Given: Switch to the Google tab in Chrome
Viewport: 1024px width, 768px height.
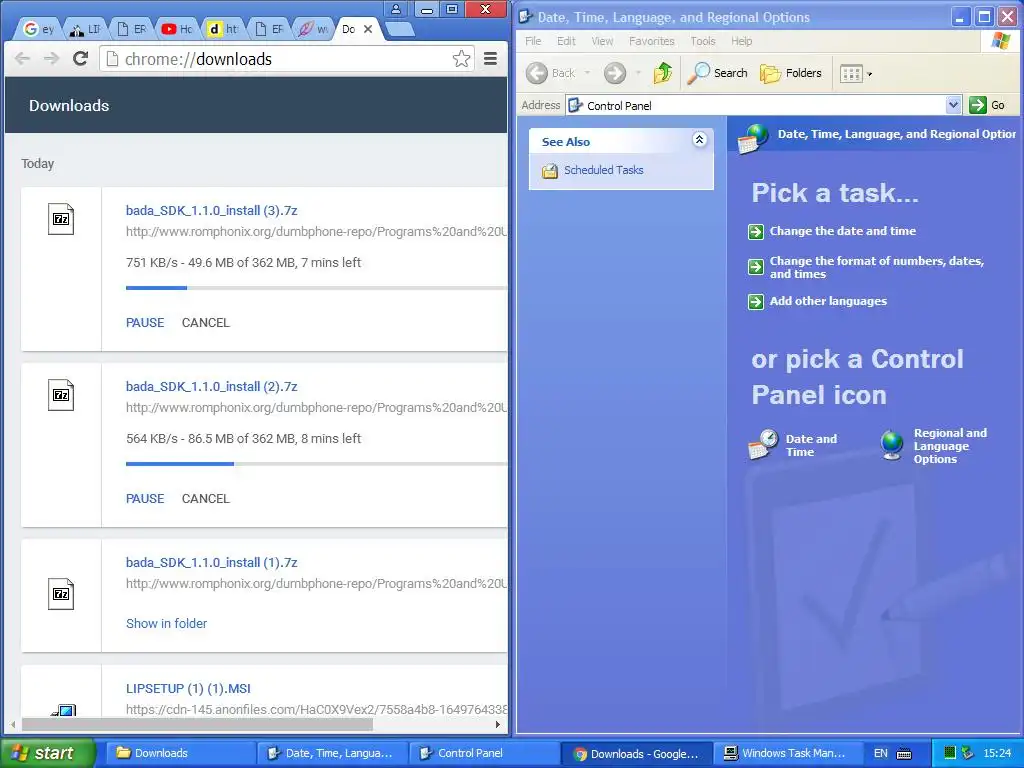Looking at the screenshot, I should pyautogui.click(x=39, y=29).
